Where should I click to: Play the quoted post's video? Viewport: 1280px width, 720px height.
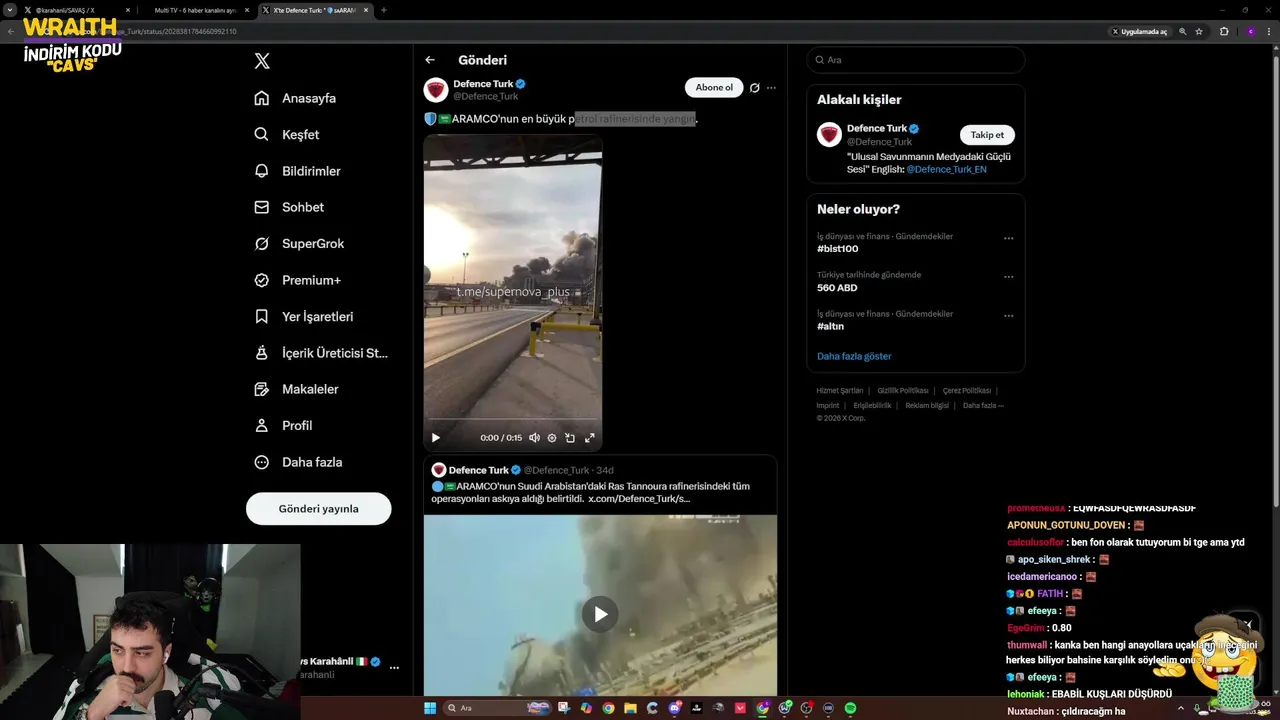(600, 614)
